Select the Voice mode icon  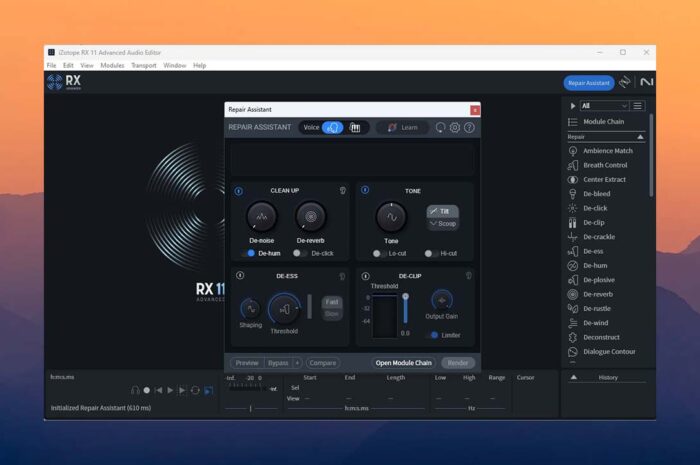(x=333, y=128)
